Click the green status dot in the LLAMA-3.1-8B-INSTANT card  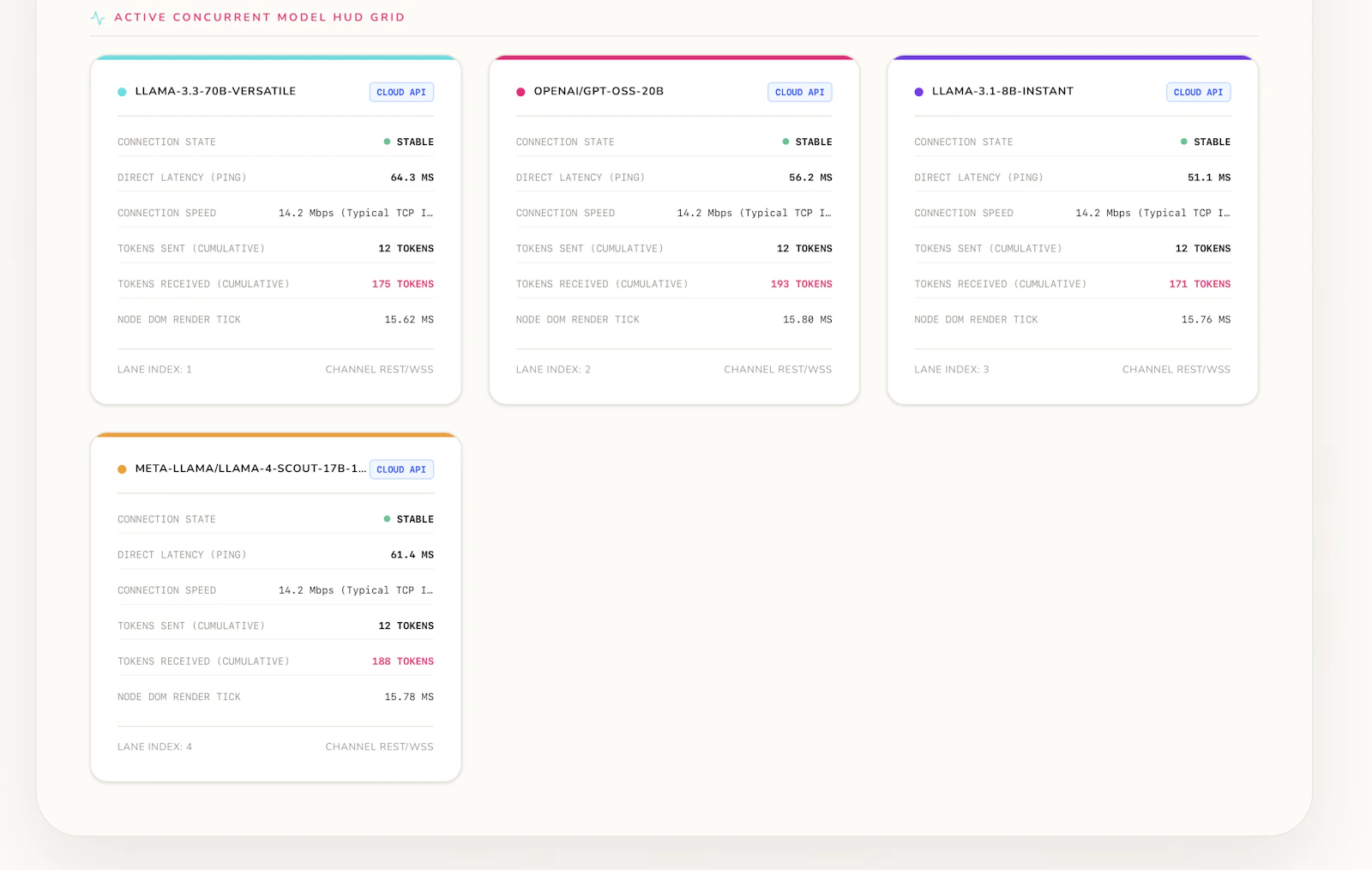[1184, 142]
